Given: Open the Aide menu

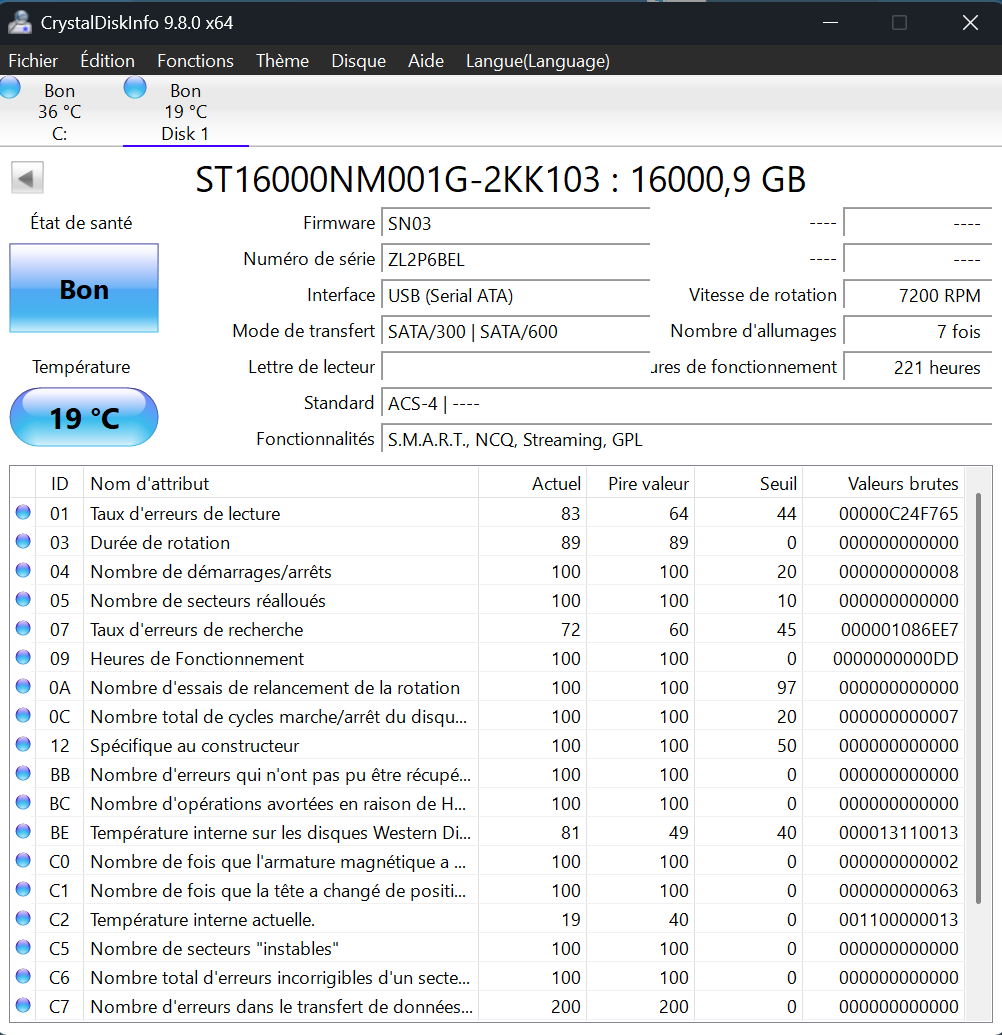Looking at the screenshot, I should (426, 61).
